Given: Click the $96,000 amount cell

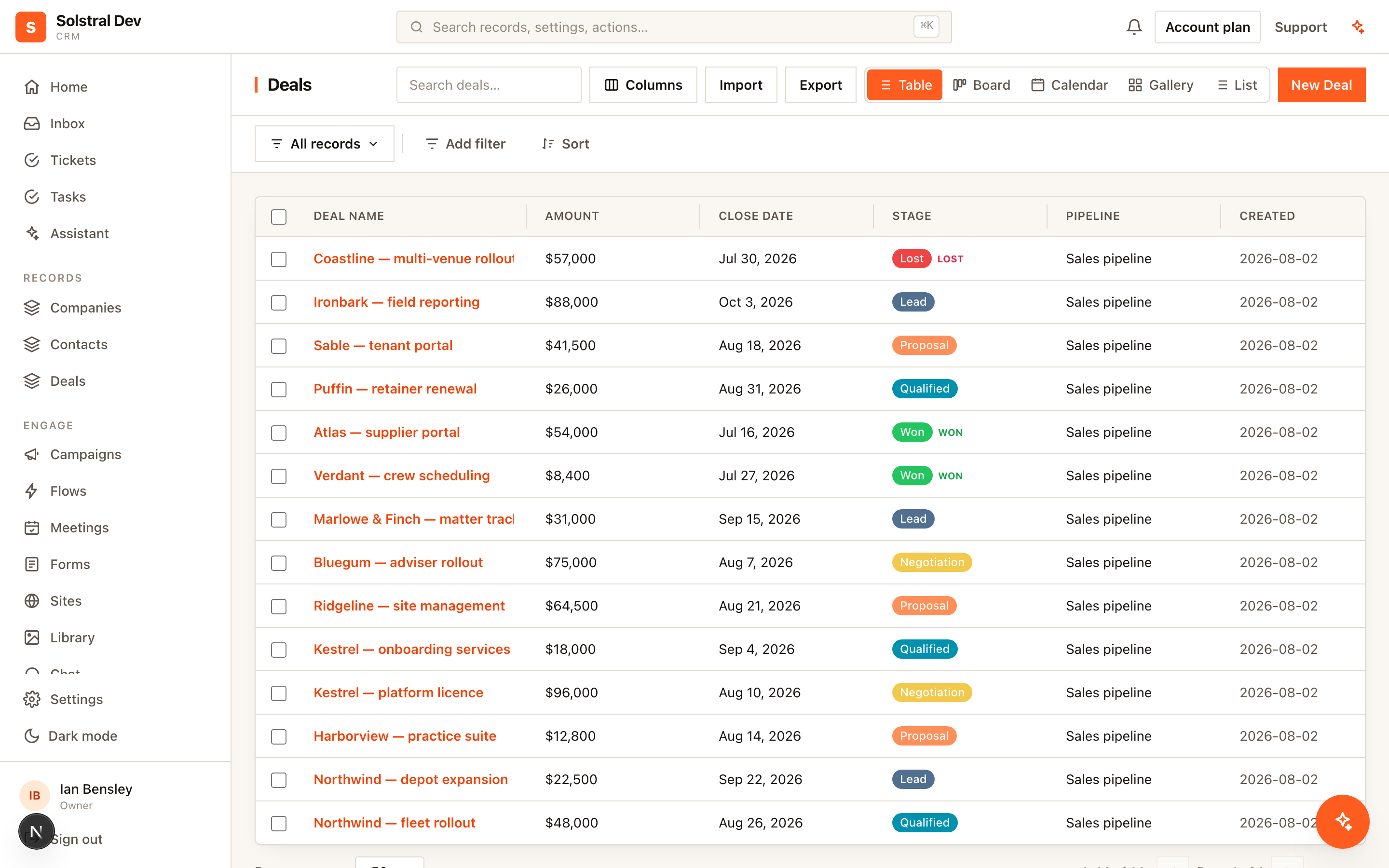Looking at the screenshot, I should coord(571,692).
